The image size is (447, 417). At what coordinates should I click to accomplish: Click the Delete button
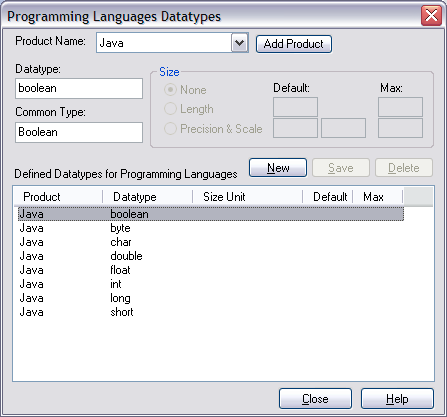click(x=404, y=168)
